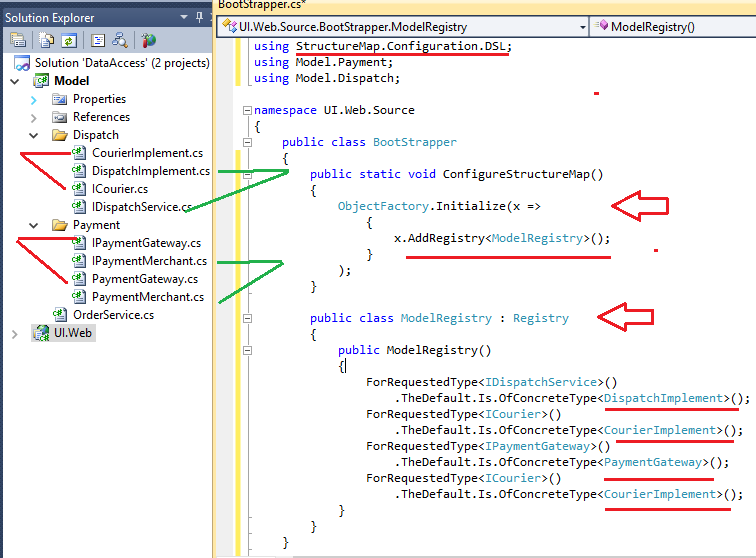Click IDispatchService type in code

point(541,382)
